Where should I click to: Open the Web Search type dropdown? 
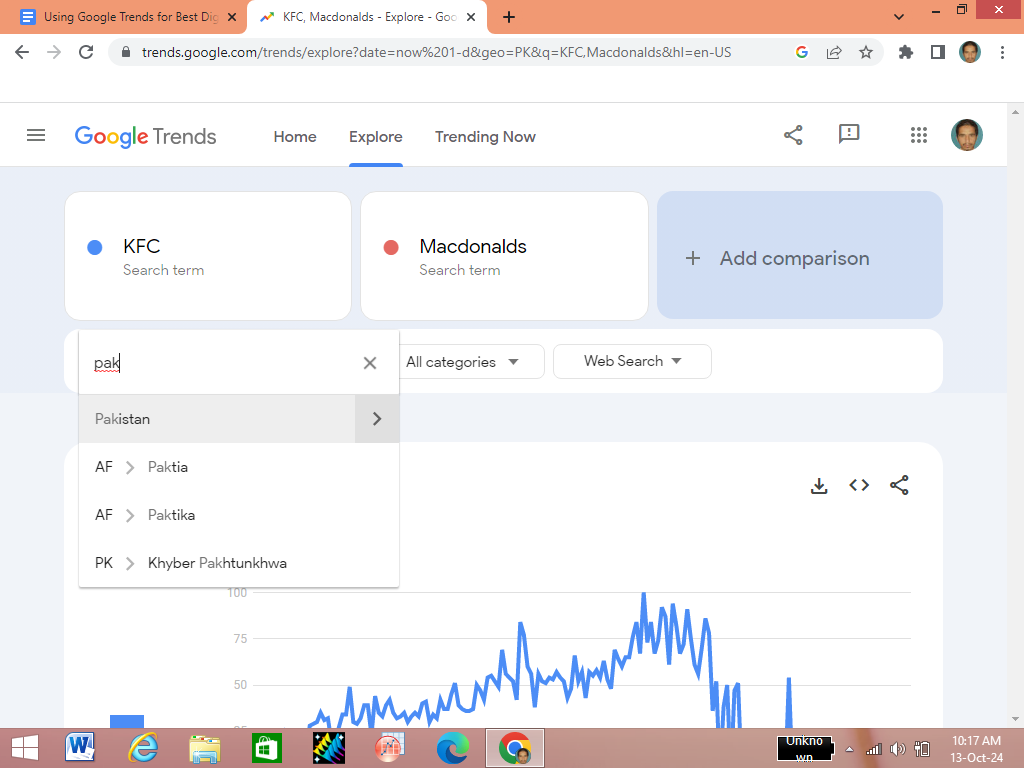coord(632,361)
